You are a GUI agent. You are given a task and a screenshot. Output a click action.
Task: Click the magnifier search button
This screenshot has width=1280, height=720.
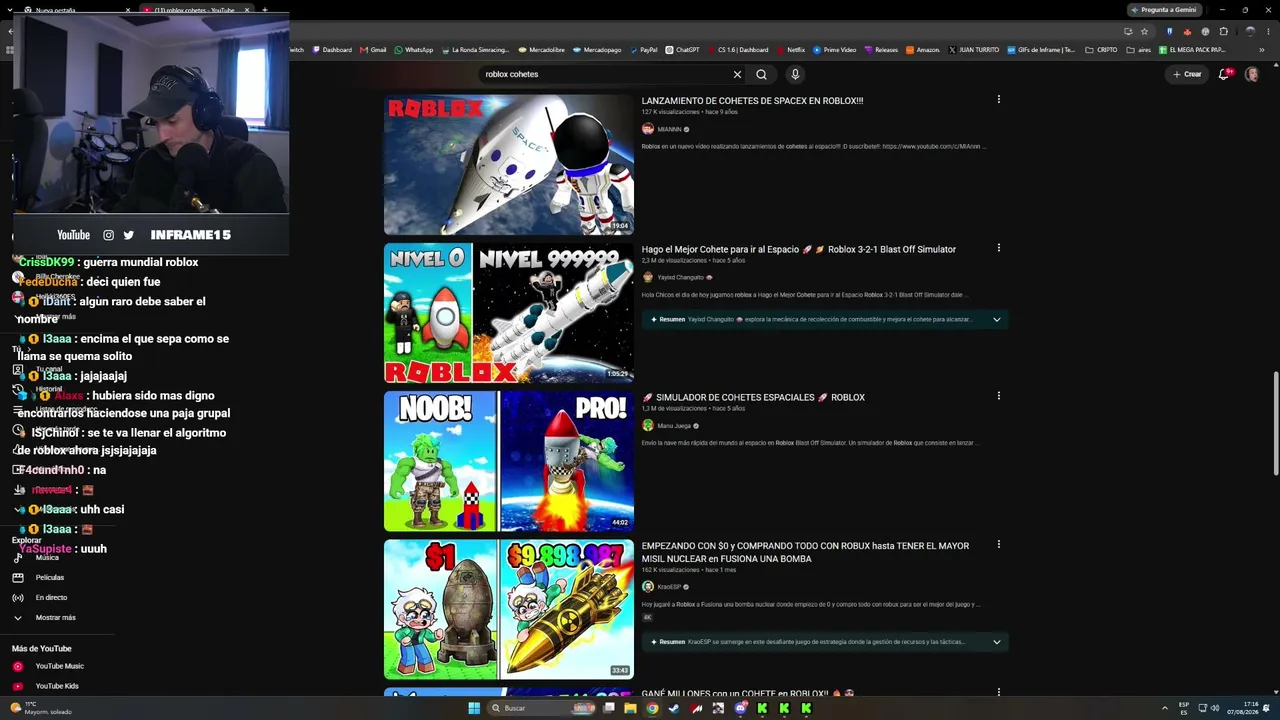pos(761,74)
